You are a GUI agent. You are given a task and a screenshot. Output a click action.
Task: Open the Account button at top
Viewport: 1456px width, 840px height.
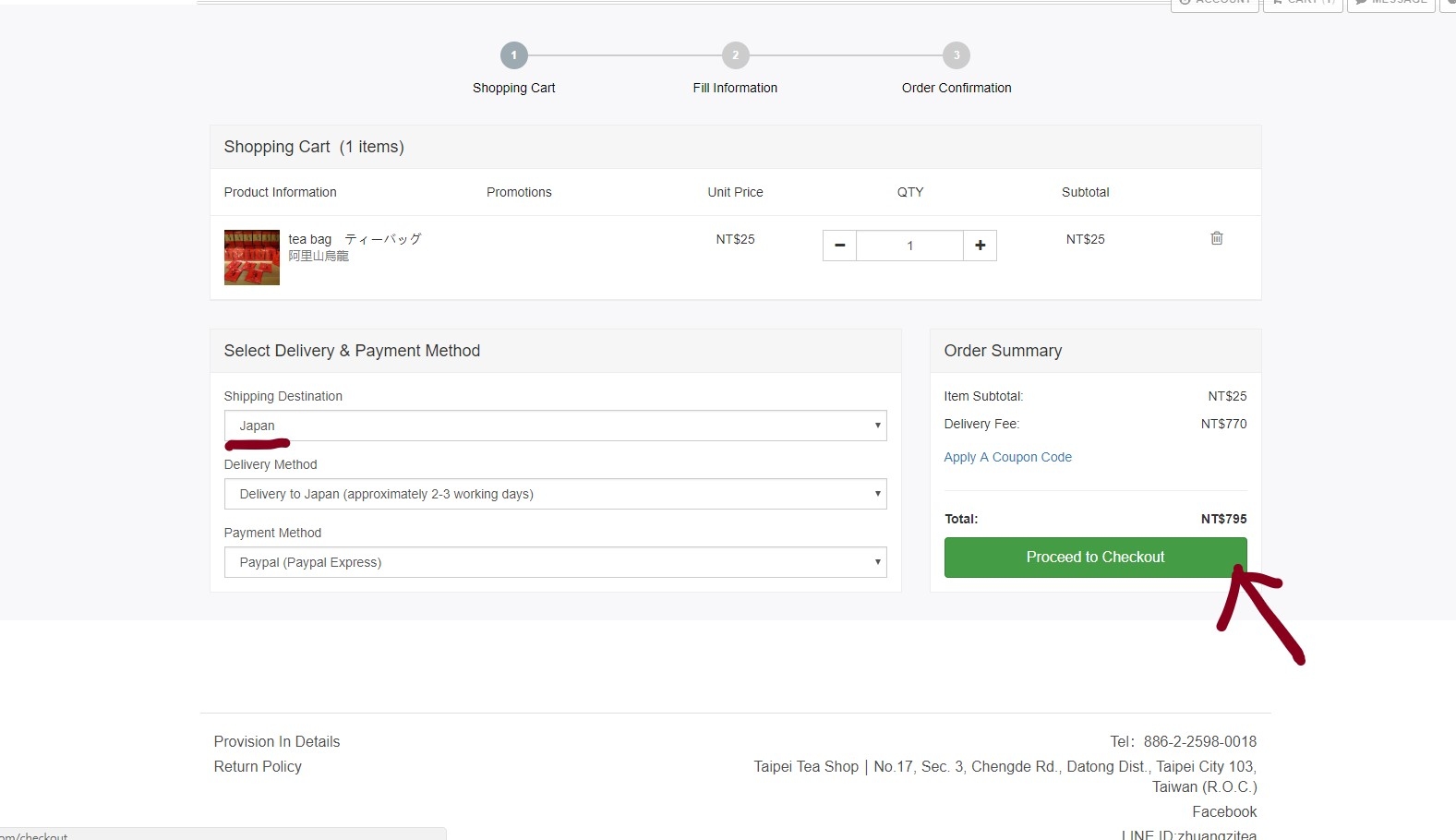coord(1214,4)
